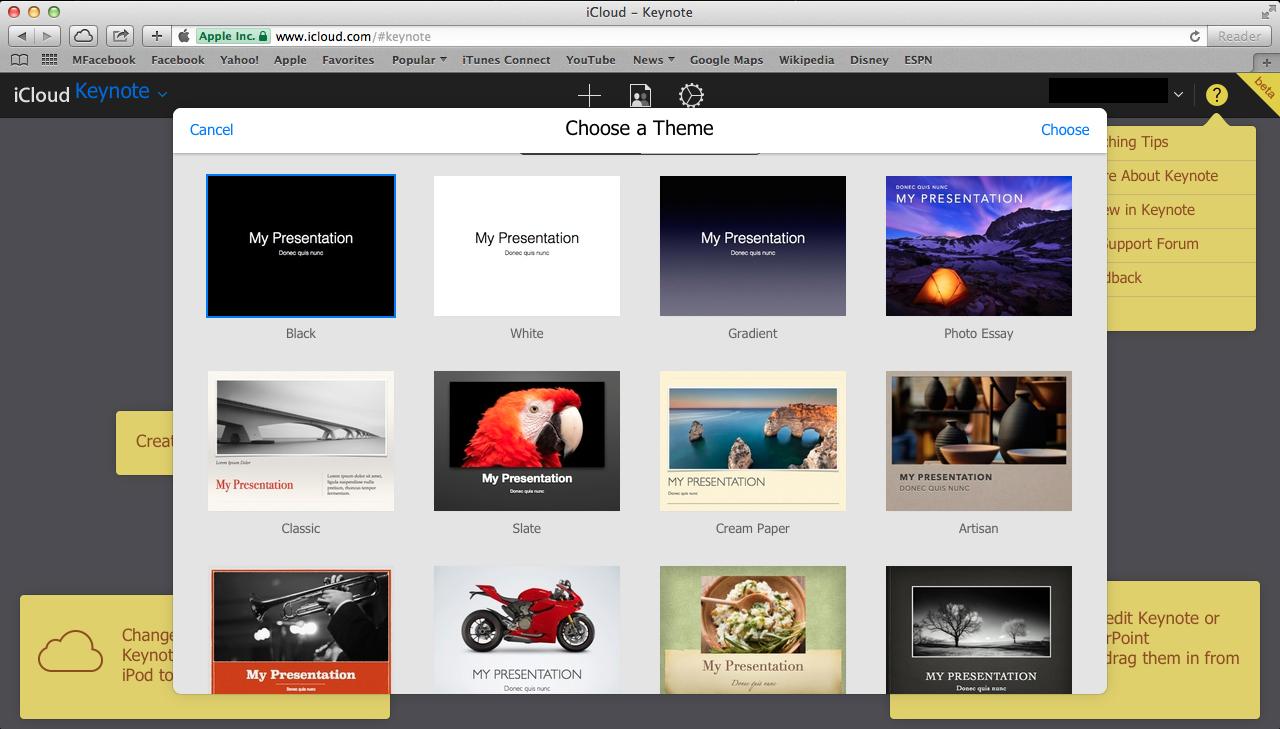Open the iTunes Connect bookmark
The image size is (1280, 729).
coord(506,60)
